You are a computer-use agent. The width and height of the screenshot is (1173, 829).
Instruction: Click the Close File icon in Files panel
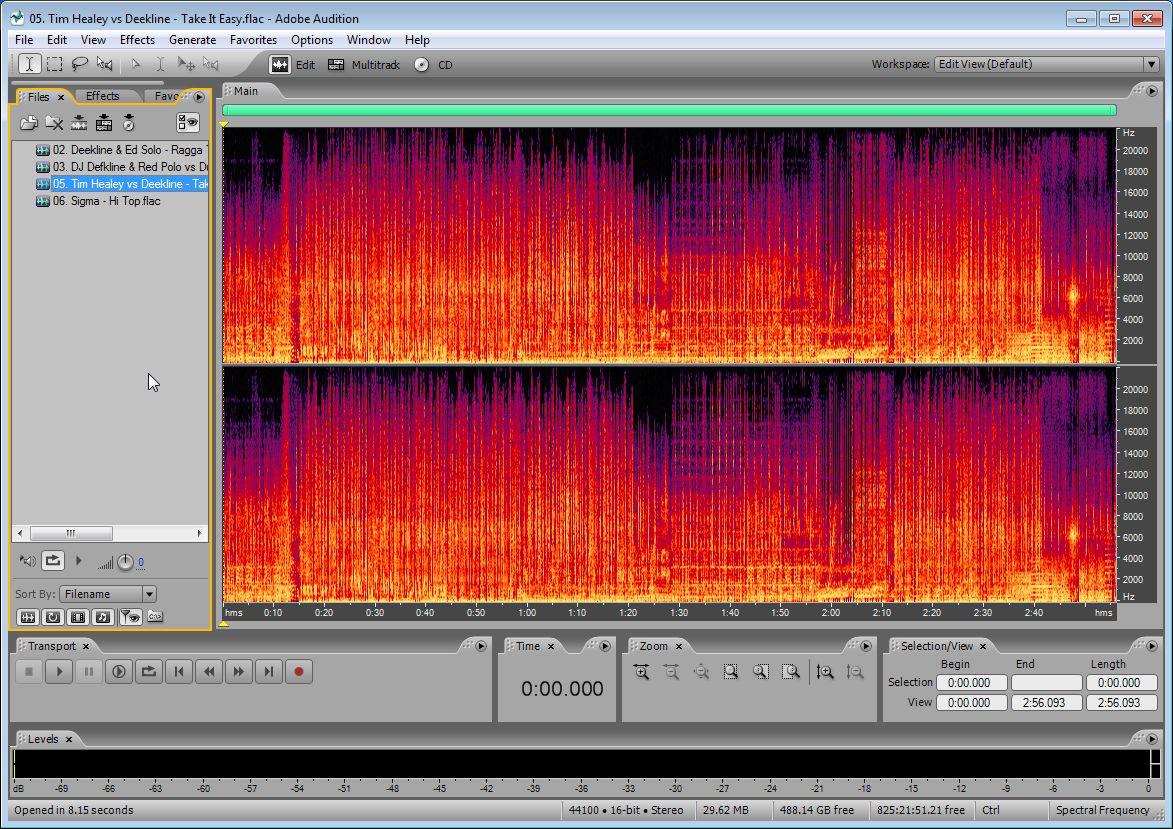point(54,123)
